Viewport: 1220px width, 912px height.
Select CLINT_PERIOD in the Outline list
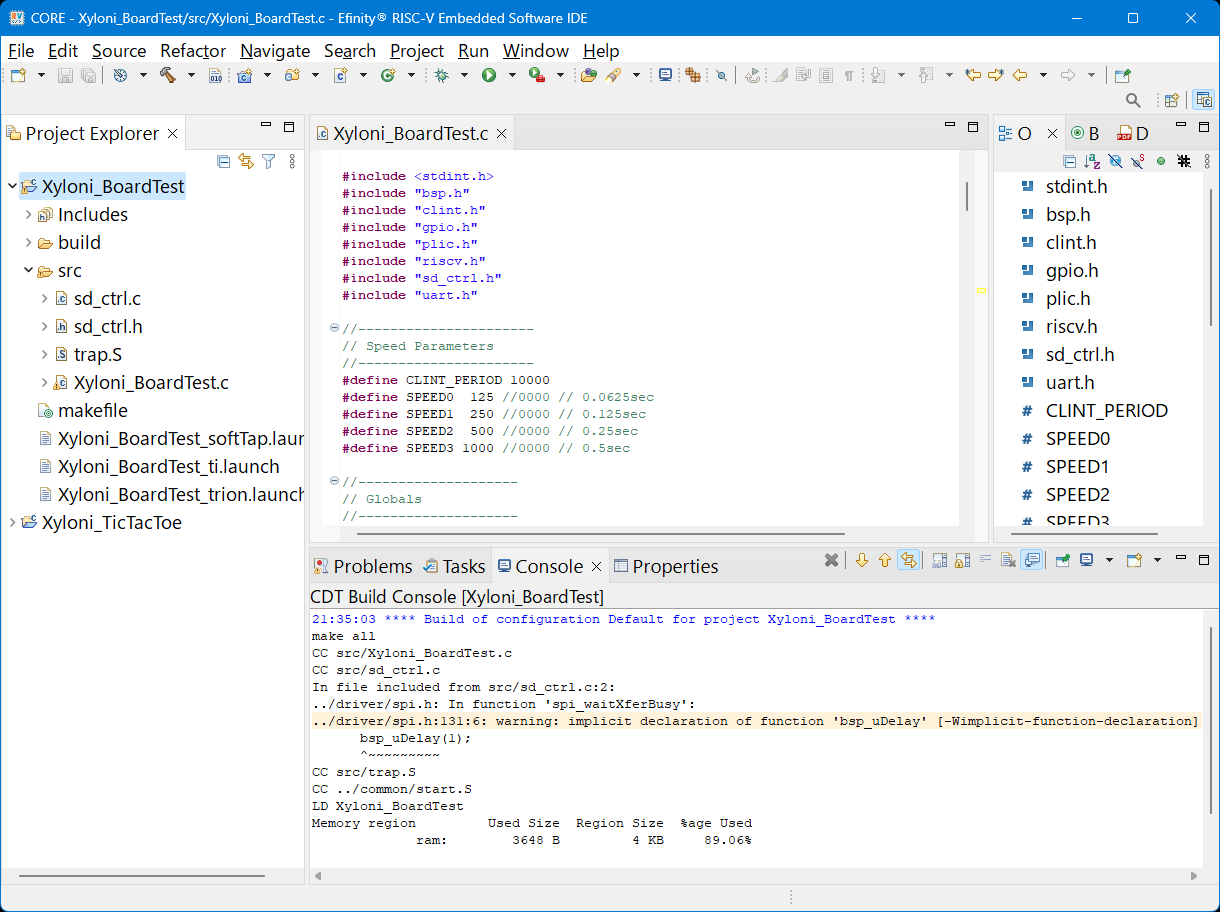point(1106,411)
